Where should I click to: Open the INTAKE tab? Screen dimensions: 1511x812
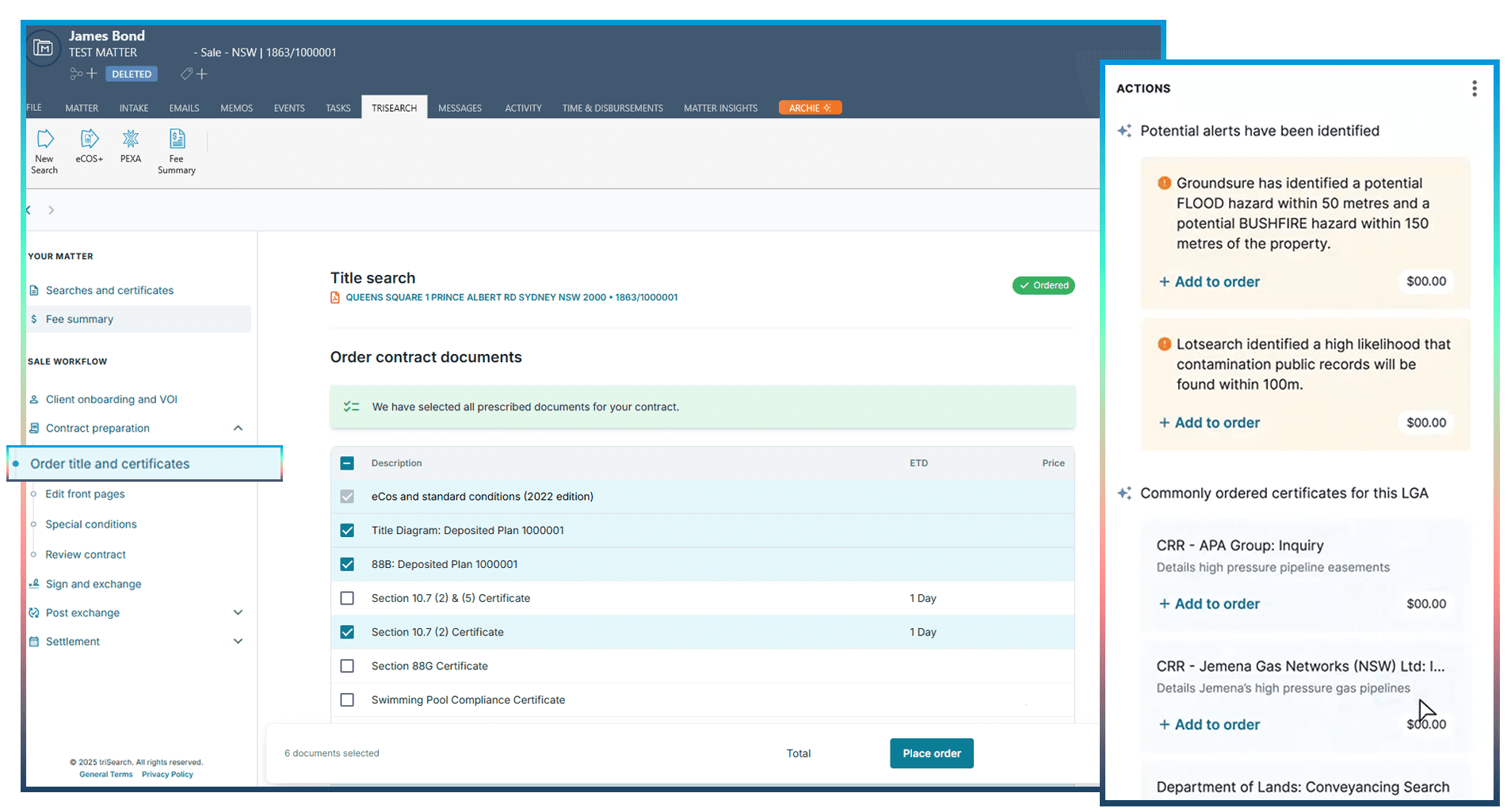click(134, 108)
